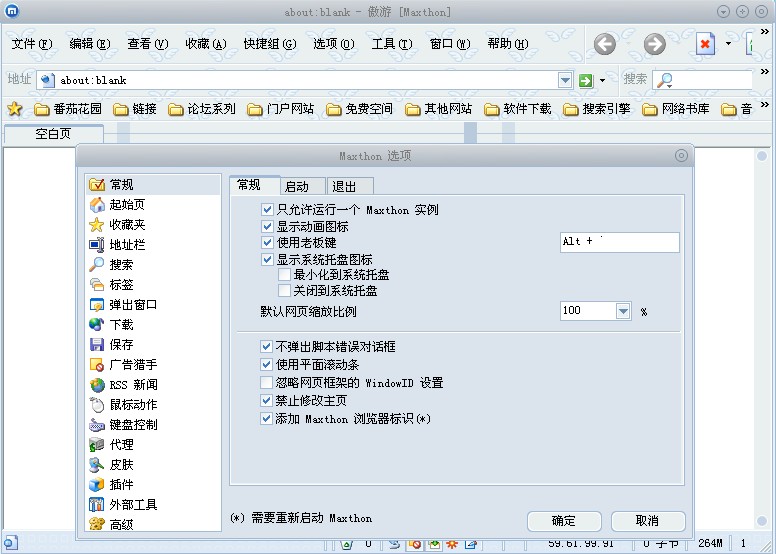Viewport: 776px width, 554px height.
Task: Toggle 显示系统托盘图标 checkbox
Action: click(x=267, y=259)
